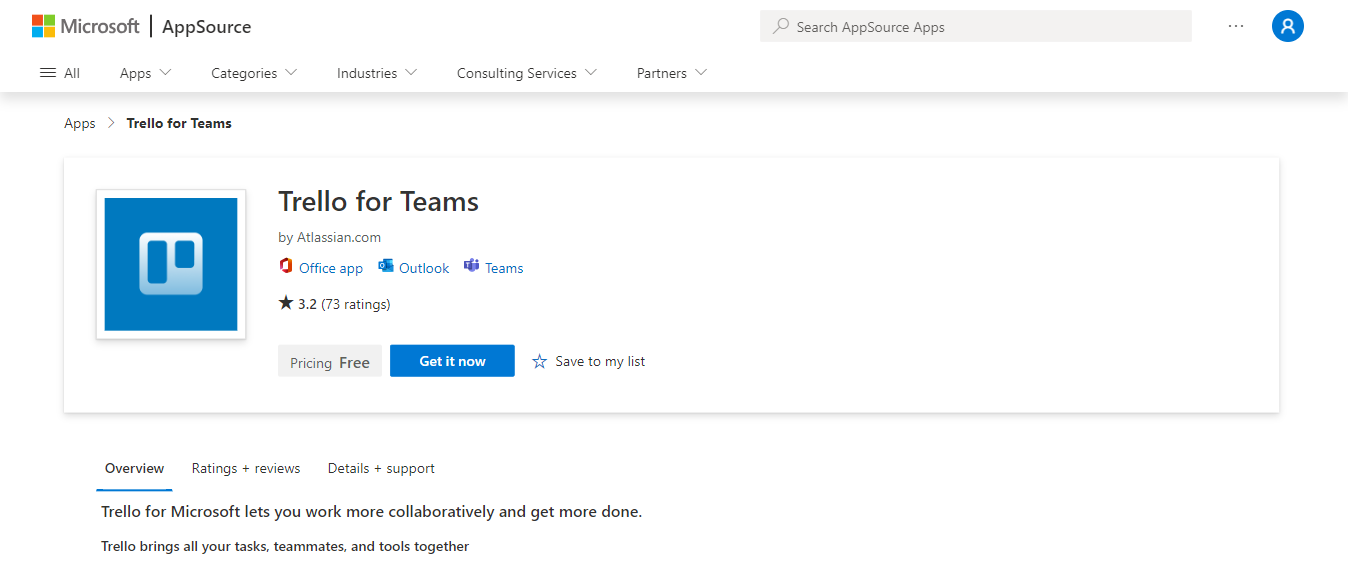Open the user account profile icon
The height and width of the screenshot is (570, 1348).
1287,26
